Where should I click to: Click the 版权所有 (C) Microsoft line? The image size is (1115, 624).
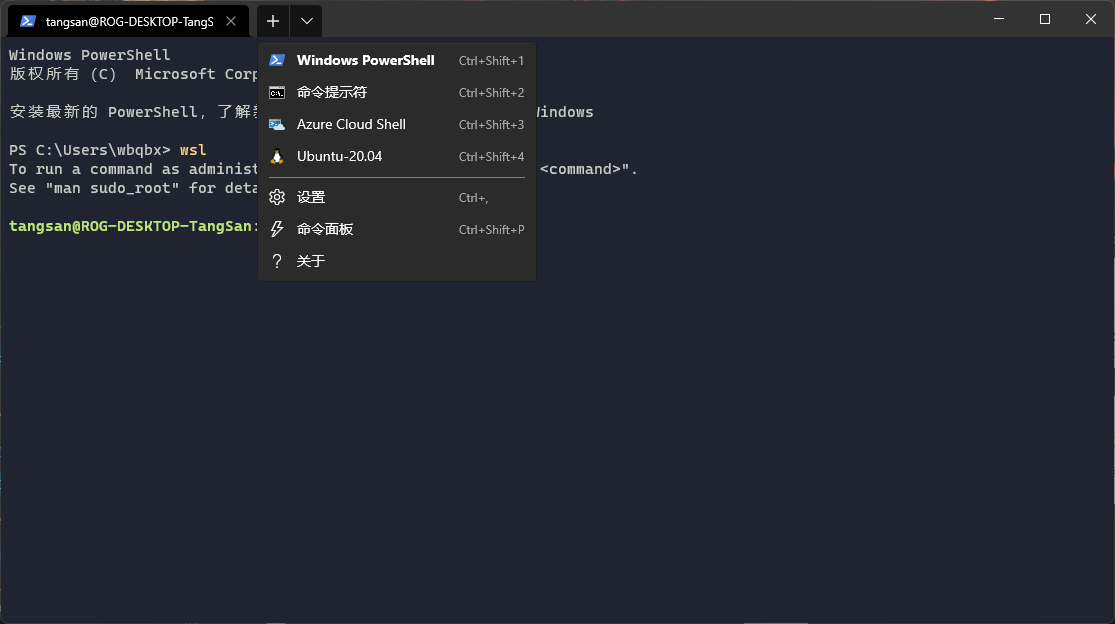click(x=133, y=74)
